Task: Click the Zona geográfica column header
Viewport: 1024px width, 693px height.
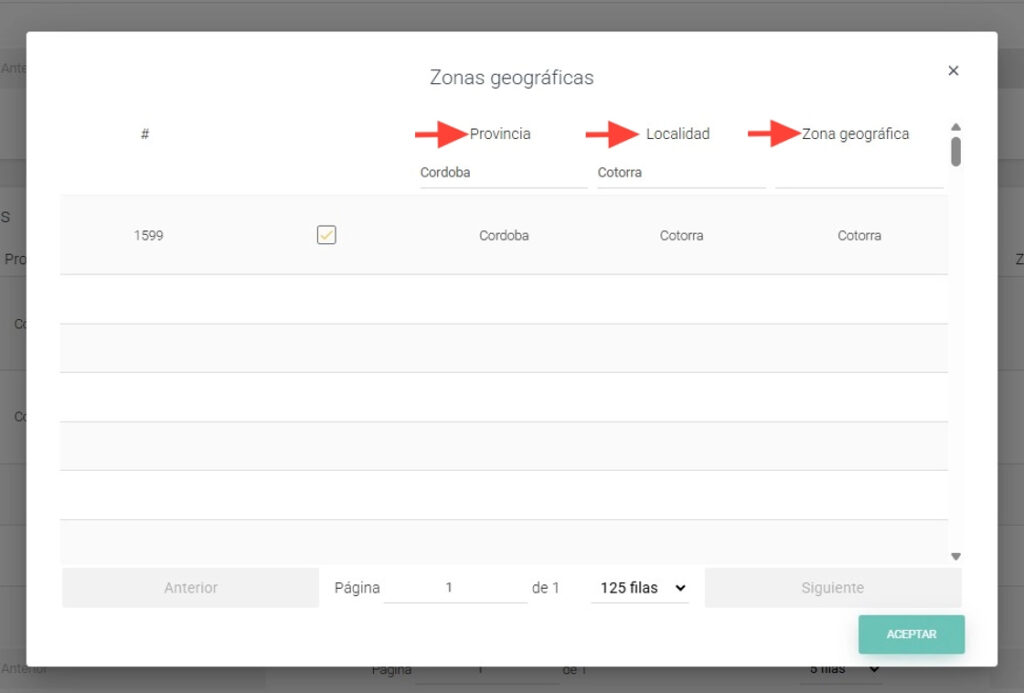Action: pyautogui.click(x=855, y=134)
